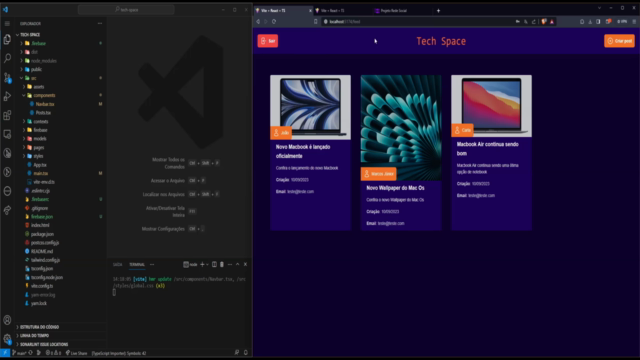The height and width of the screenshot is (360, 640).
Task: Go back in the browser
Action: (x=258, y=22)
